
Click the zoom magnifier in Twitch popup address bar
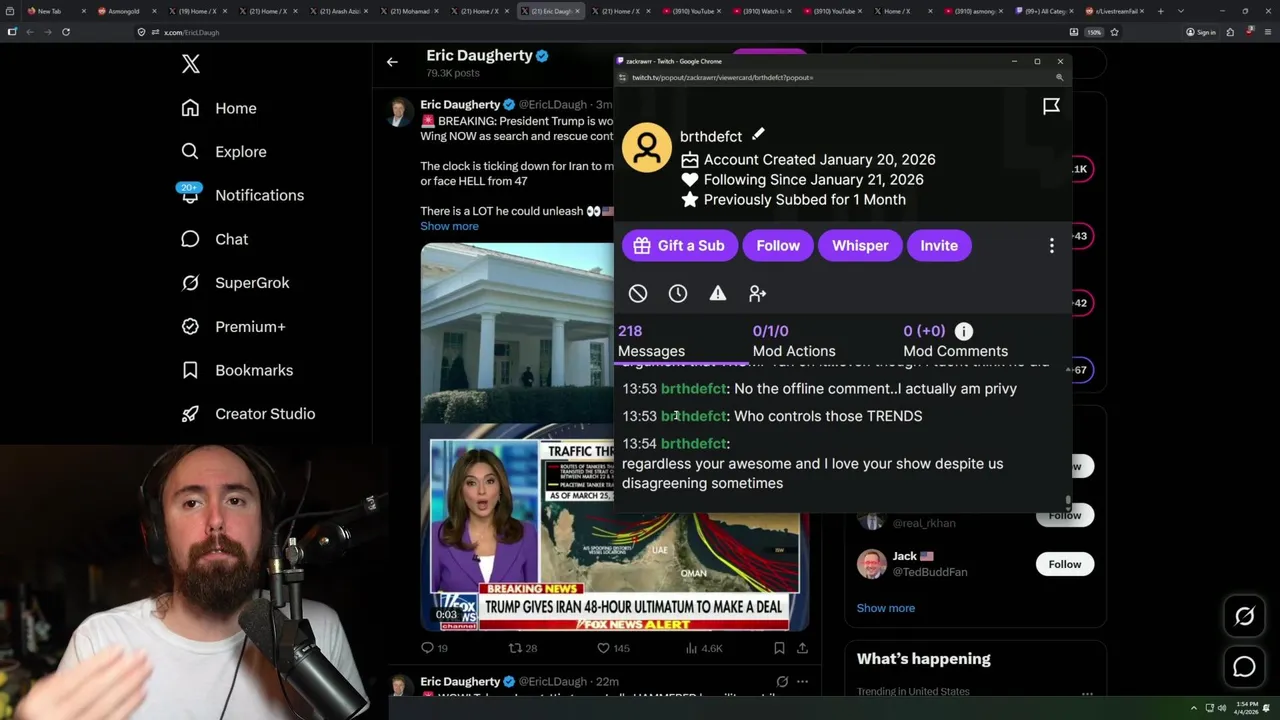click(1059, 77)
